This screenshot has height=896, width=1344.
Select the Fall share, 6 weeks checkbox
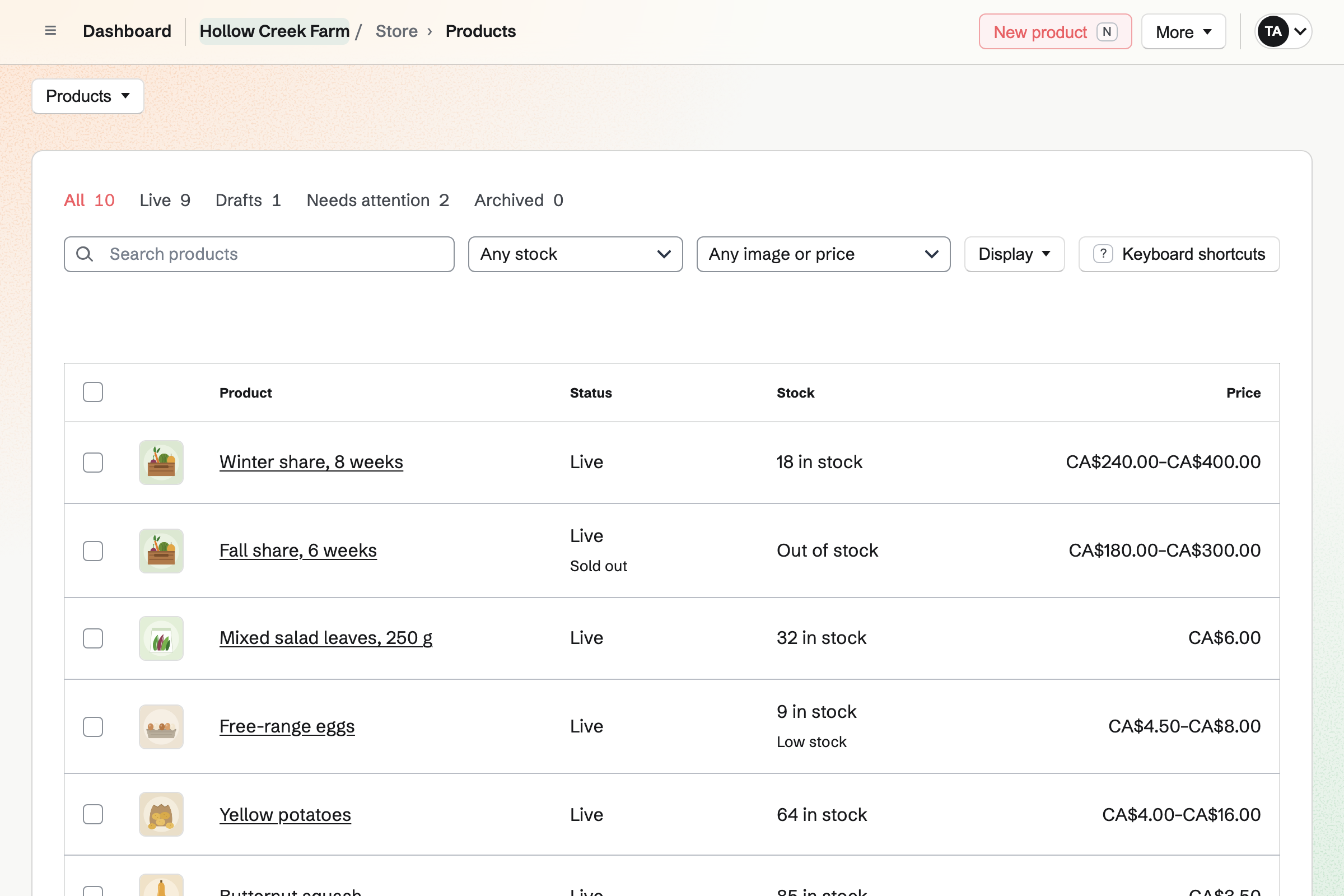click(92, 551)
